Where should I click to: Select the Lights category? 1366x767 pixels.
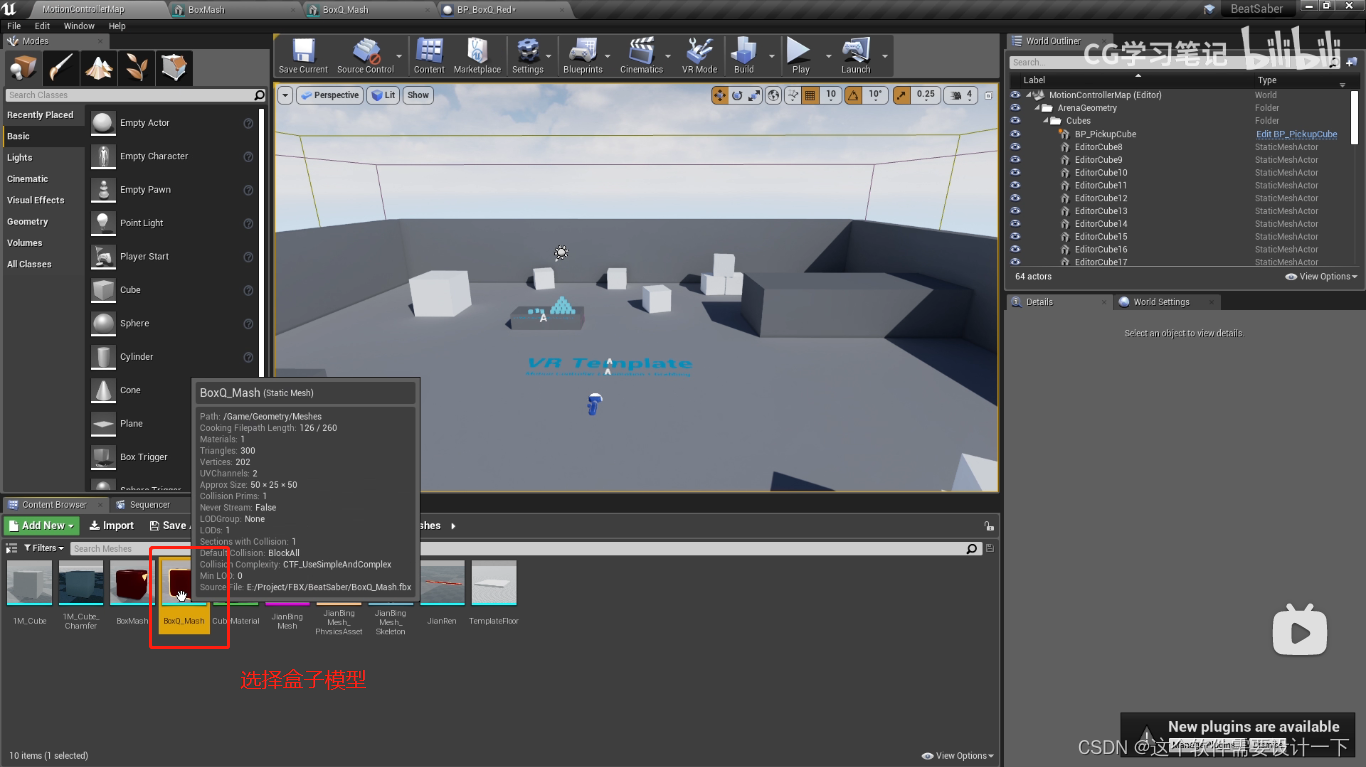click(43, 157)
